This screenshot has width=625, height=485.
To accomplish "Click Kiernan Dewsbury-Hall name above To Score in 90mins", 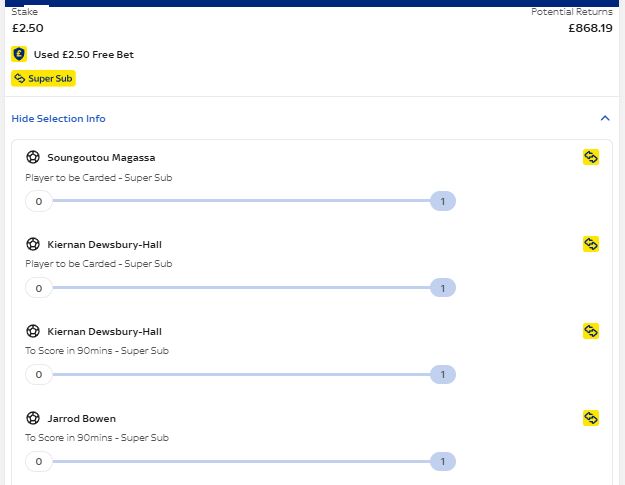I will click(x=104, y=332).
